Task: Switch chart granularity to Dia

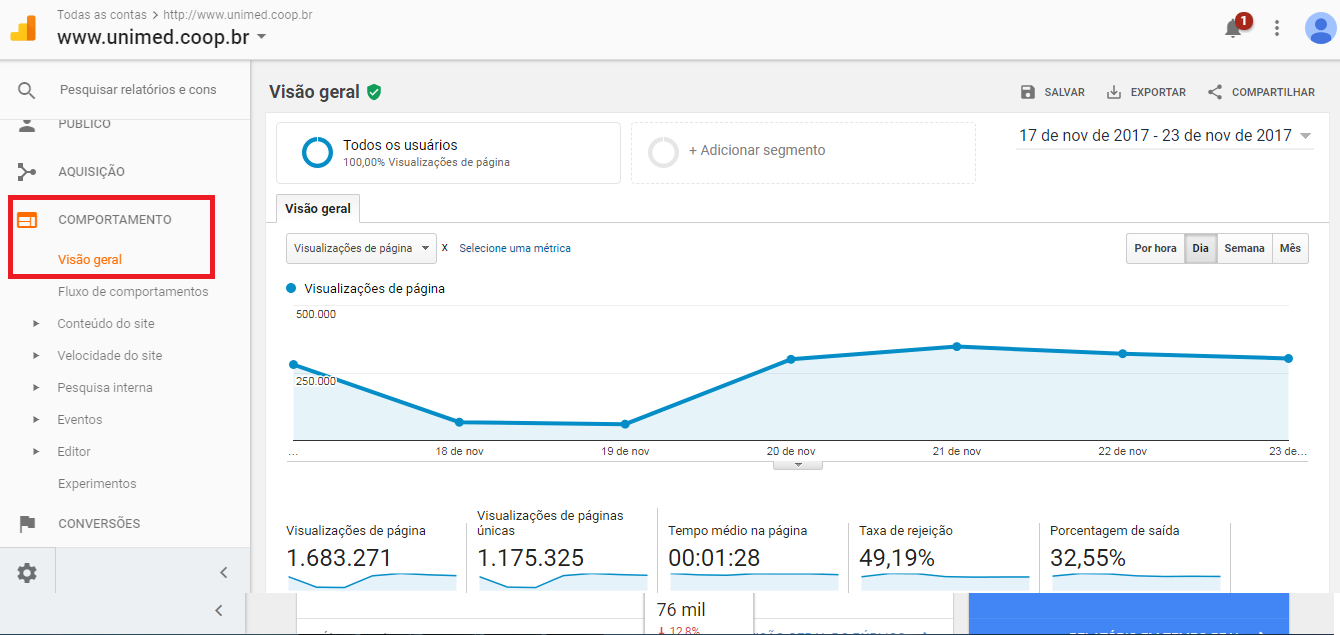Action: click(1201, 248)
